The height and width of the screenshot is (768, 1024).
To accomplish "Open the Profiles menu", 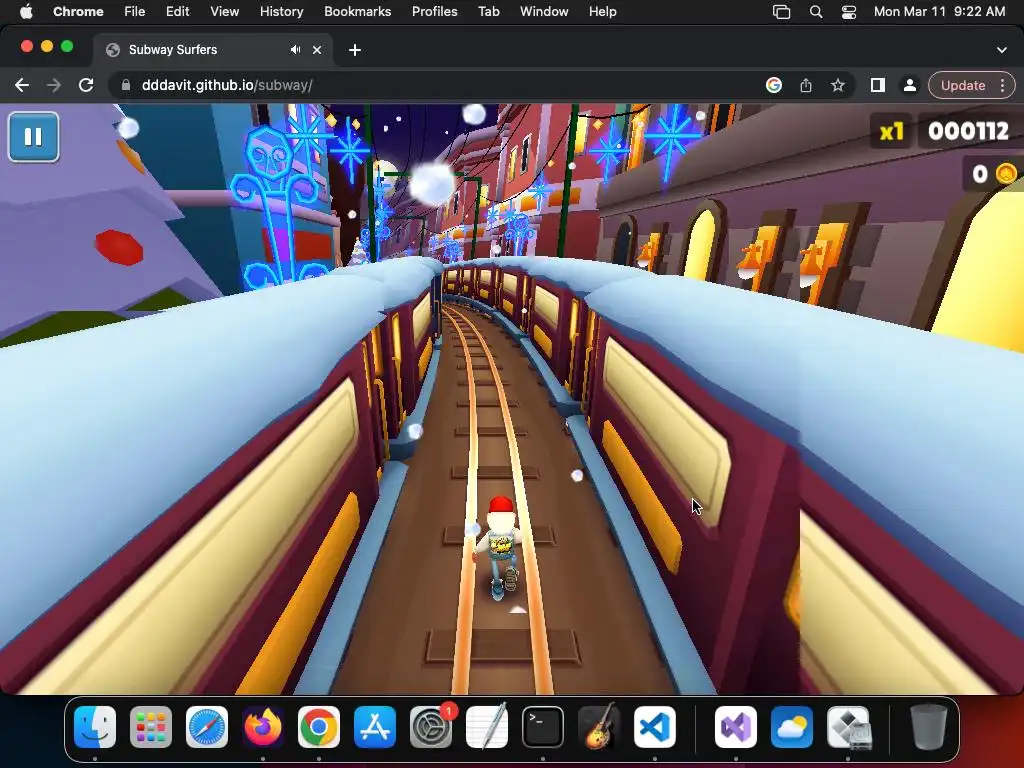I will click(x=434, y=12).
